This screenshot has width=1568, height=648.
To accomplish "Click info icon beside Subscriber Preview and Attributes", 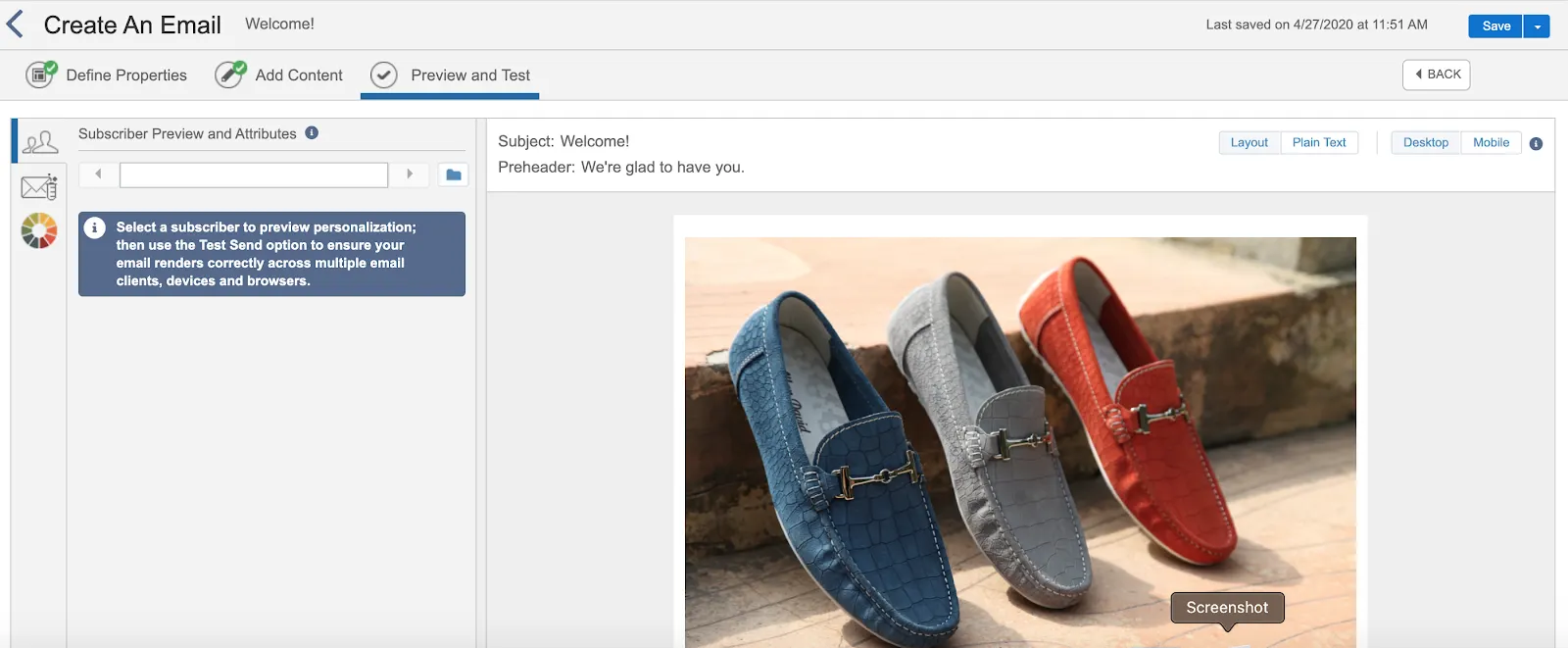I will coord(312,133).
